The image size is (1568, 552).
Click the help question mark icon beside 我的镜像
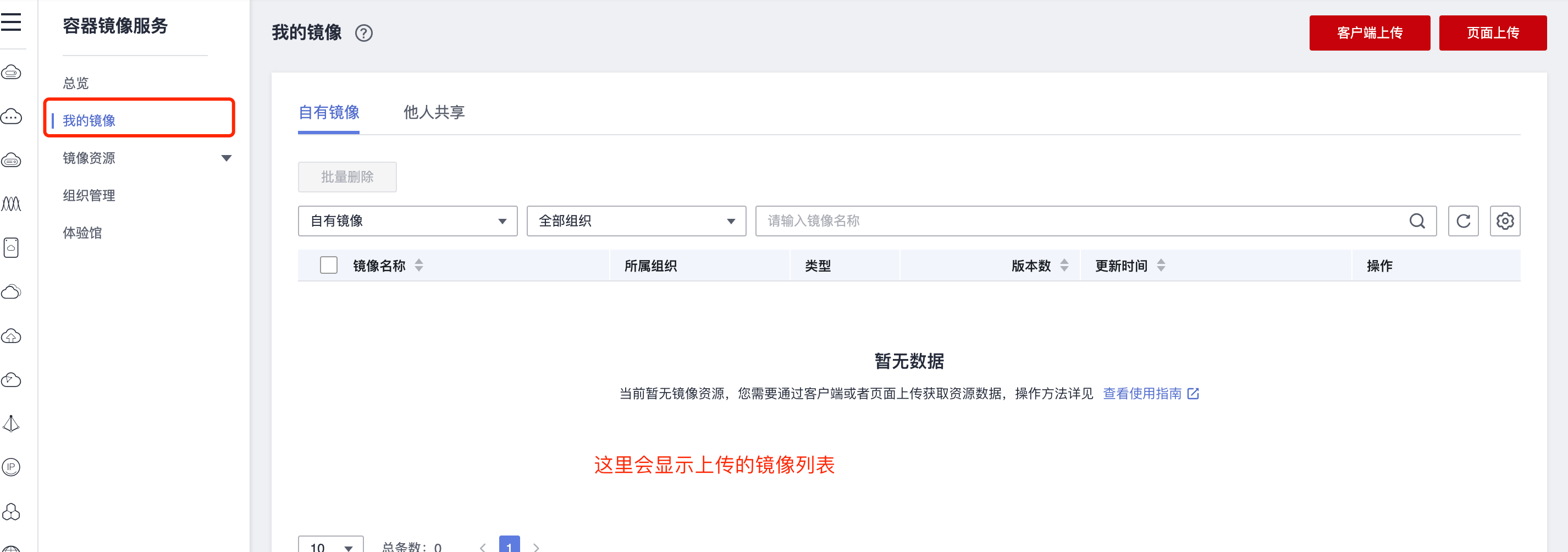[363, 33]
